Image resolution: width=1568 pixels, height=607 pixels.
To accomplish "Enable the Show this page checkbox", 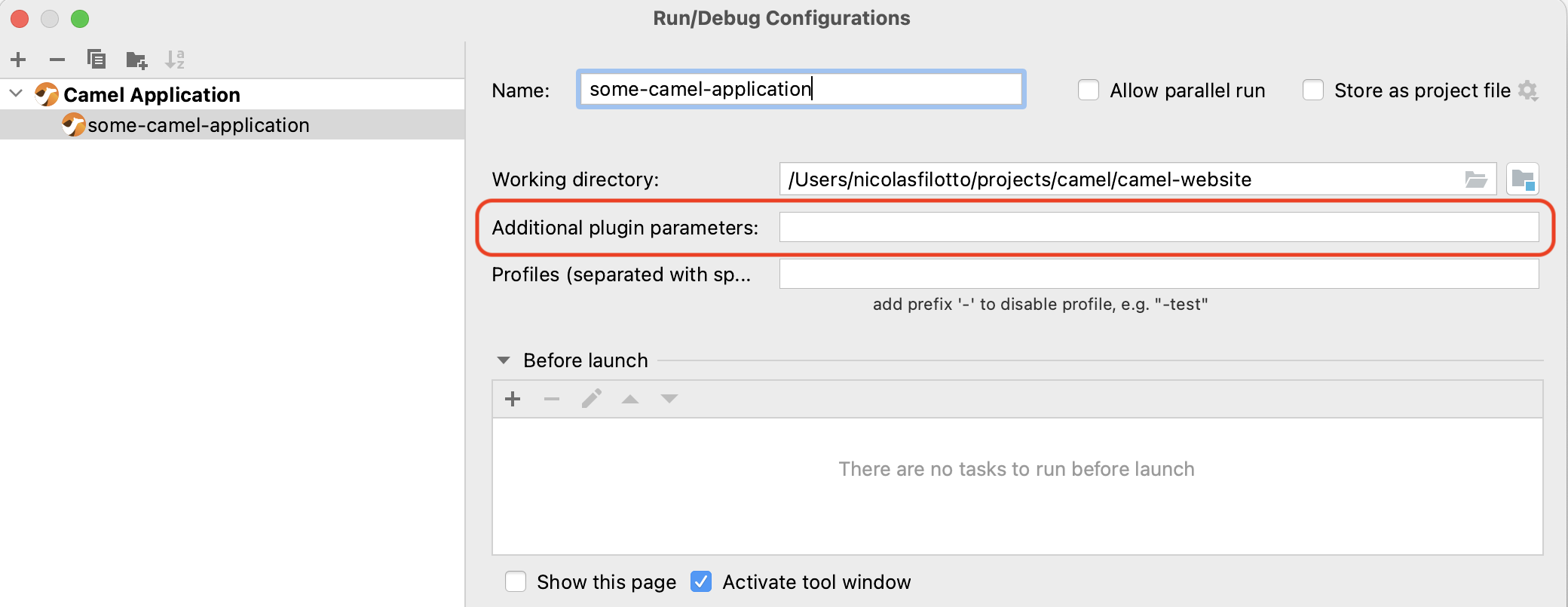I will tap(516, 582).
